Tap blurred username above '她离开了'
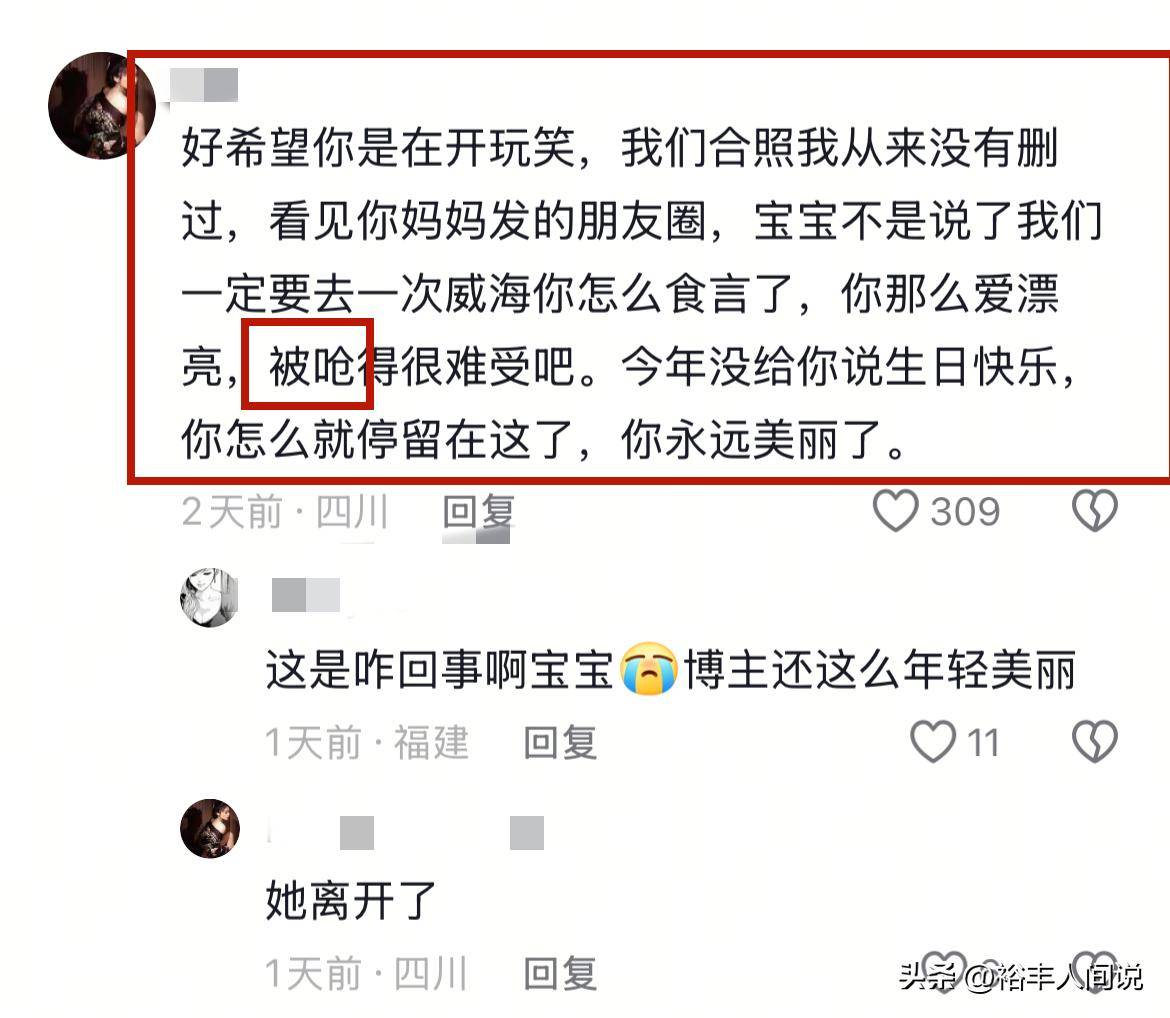 [x=405, y=833]
